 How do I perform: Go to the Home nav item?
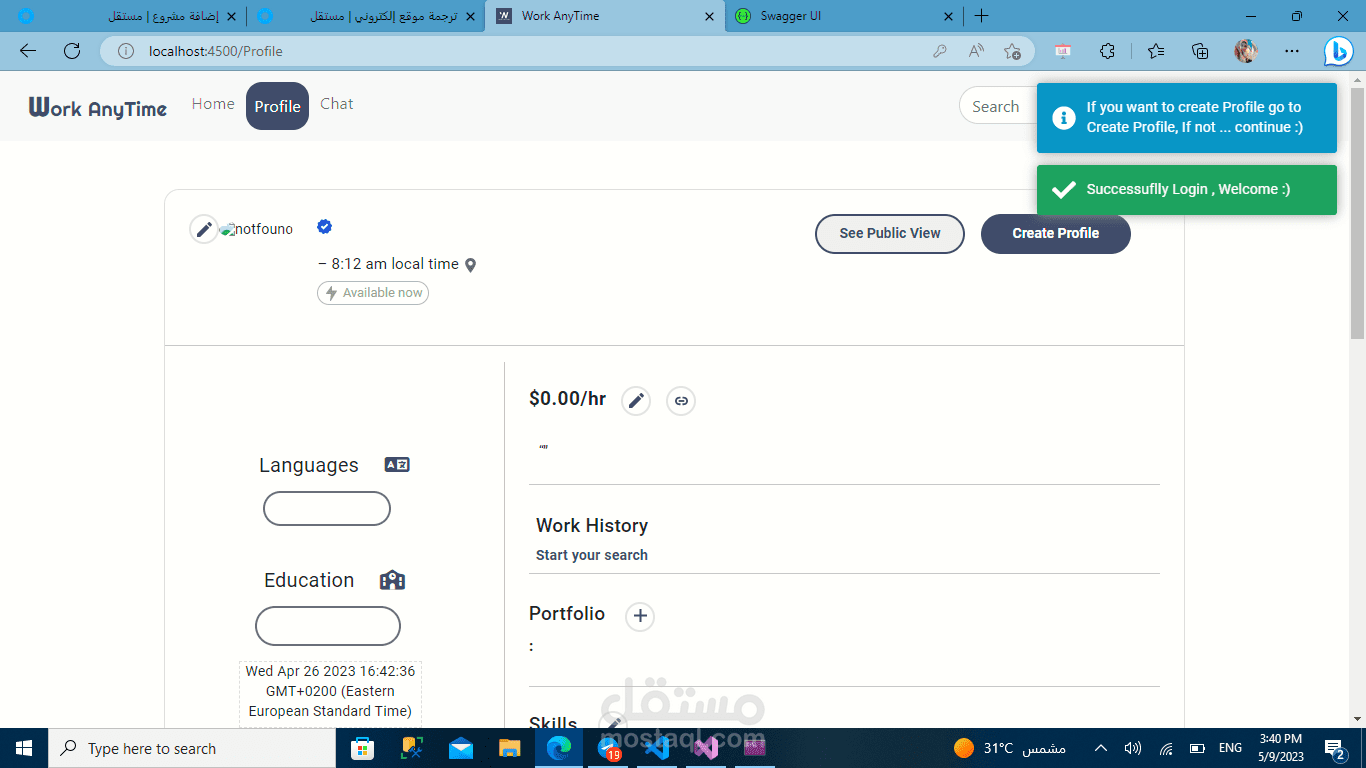click(x=213, y=104)
